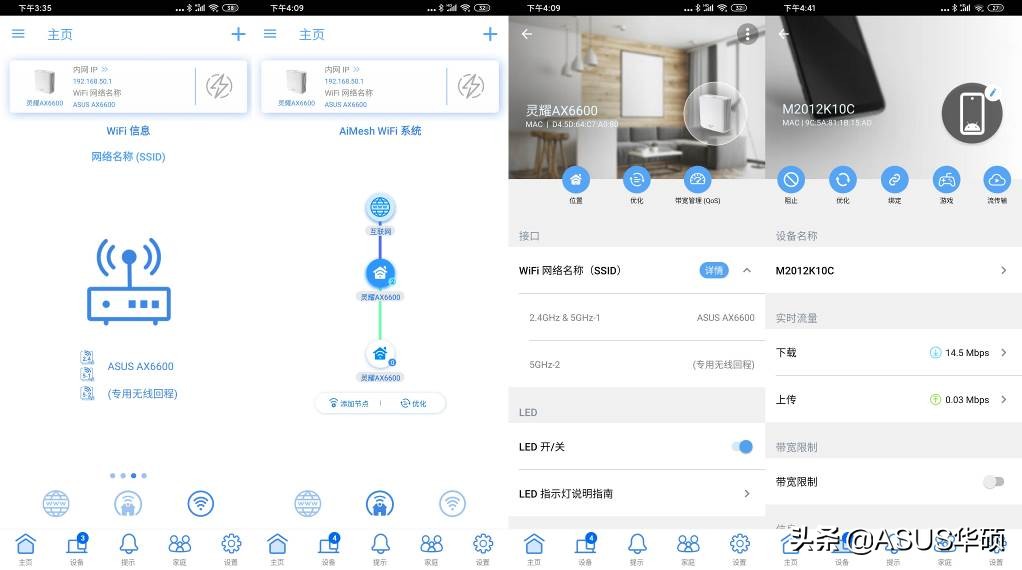The image size is (1022, 570).
Task: Tap lightning icon on AiMesh screen card
Action: [471, 86]
